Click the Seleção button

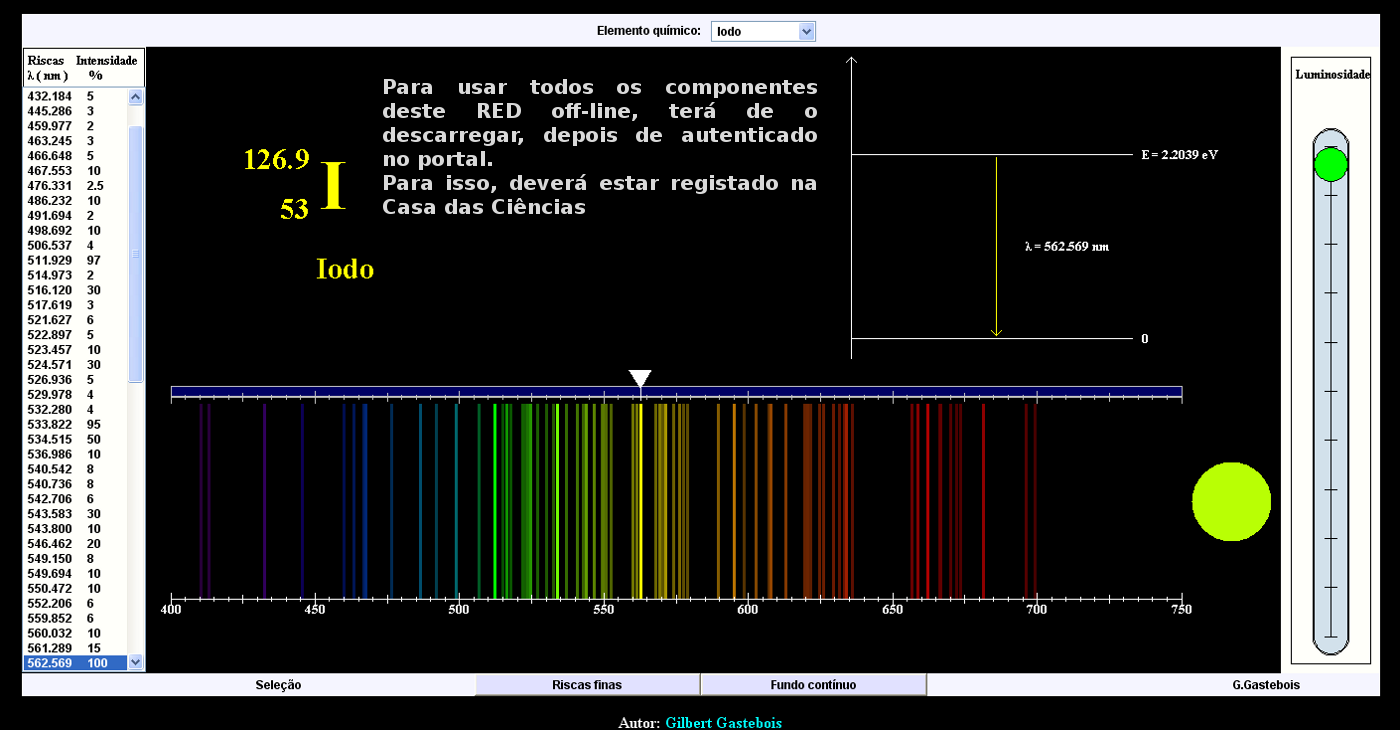click(x=278, y=685)
